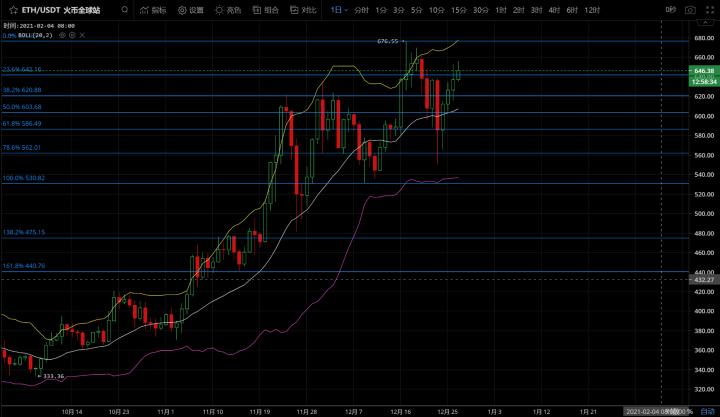Screen dimensions: 720x417
Task: Click the ETH/USDT 火币全球站 symbol title
Action: coord(61,10)
